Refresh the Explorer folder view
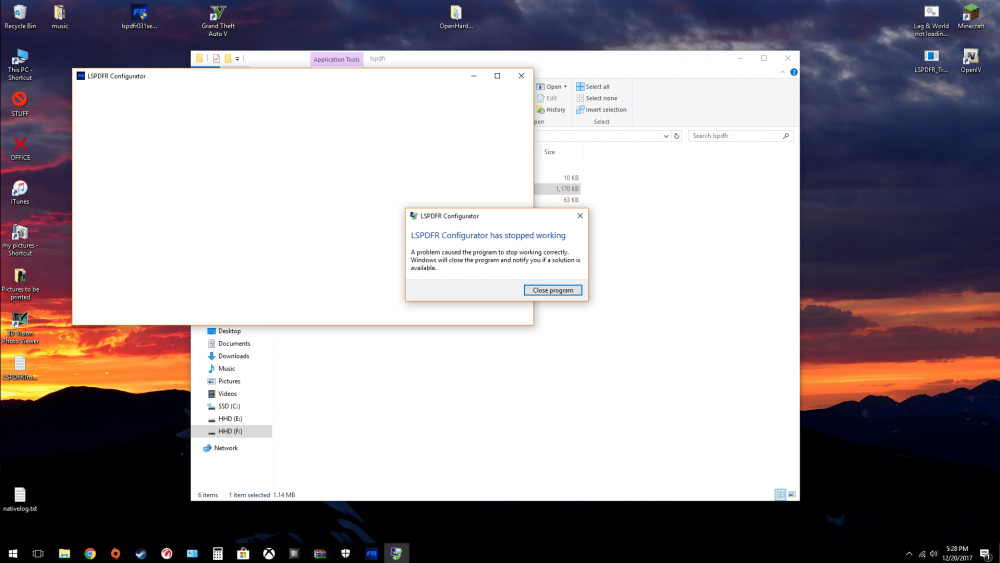Viewport: 1000px width, 563px height. coord(677,136)
